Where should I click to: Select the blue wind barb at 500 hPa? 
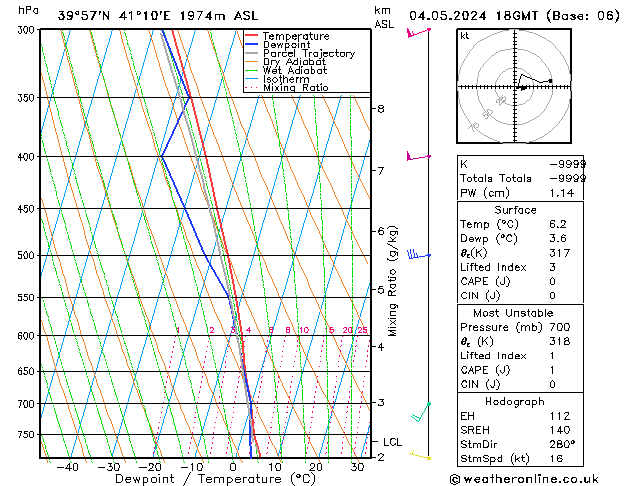tap(418, 254)
